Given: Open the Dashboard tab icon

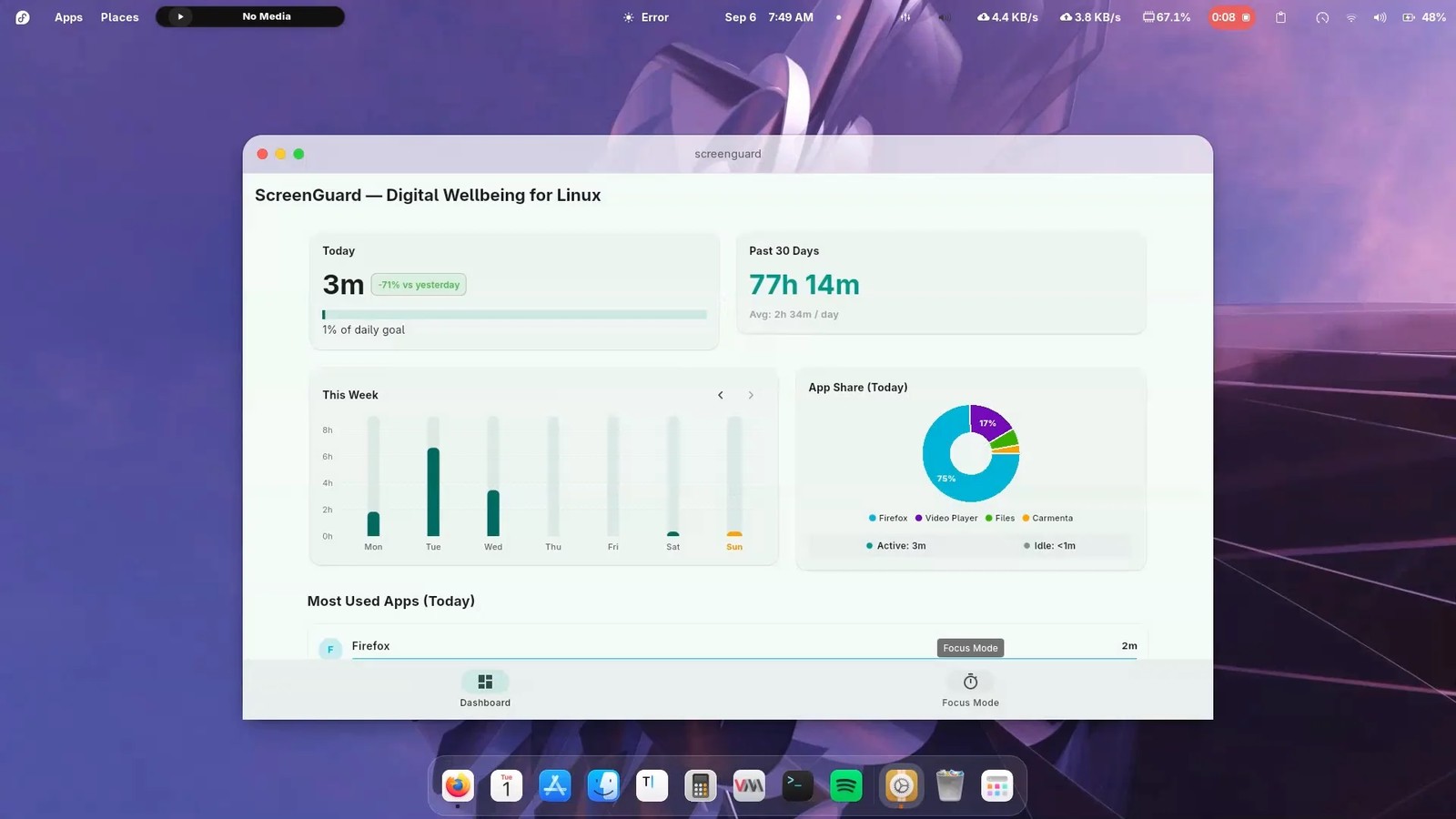Looking at the screenshot, I should click(x=485, y=682).
